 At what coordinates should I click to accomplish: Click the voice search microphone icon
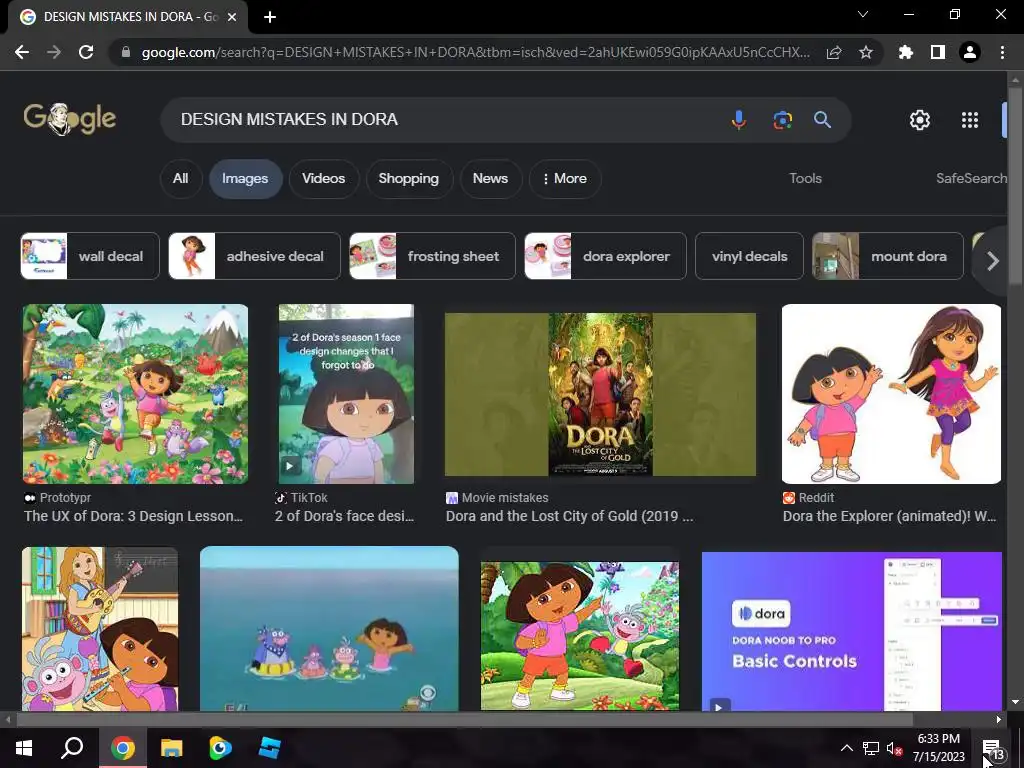pyautogui.click(x=739, y=120)
